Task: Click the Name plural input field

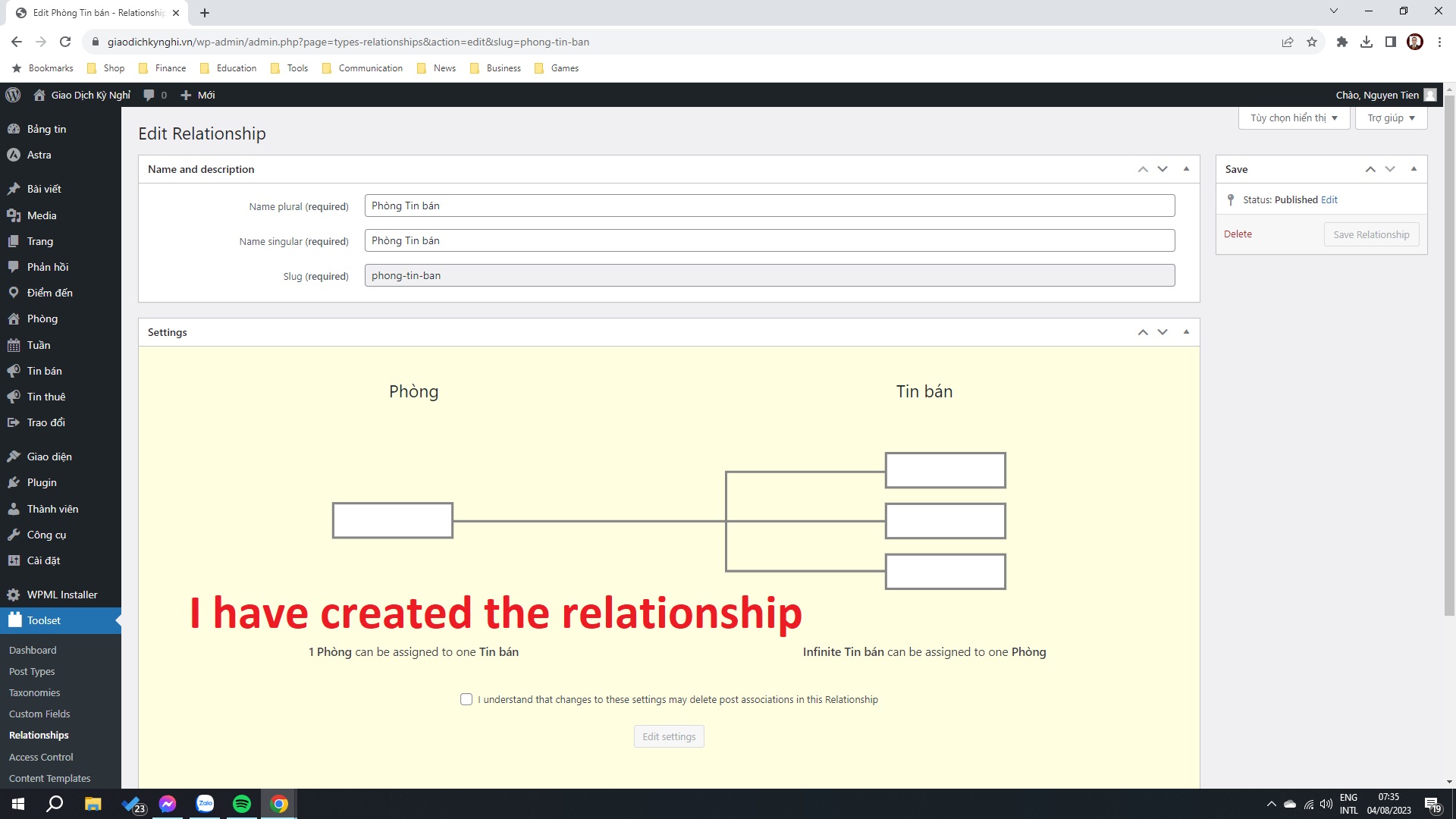Action: (x=770, y=206)
